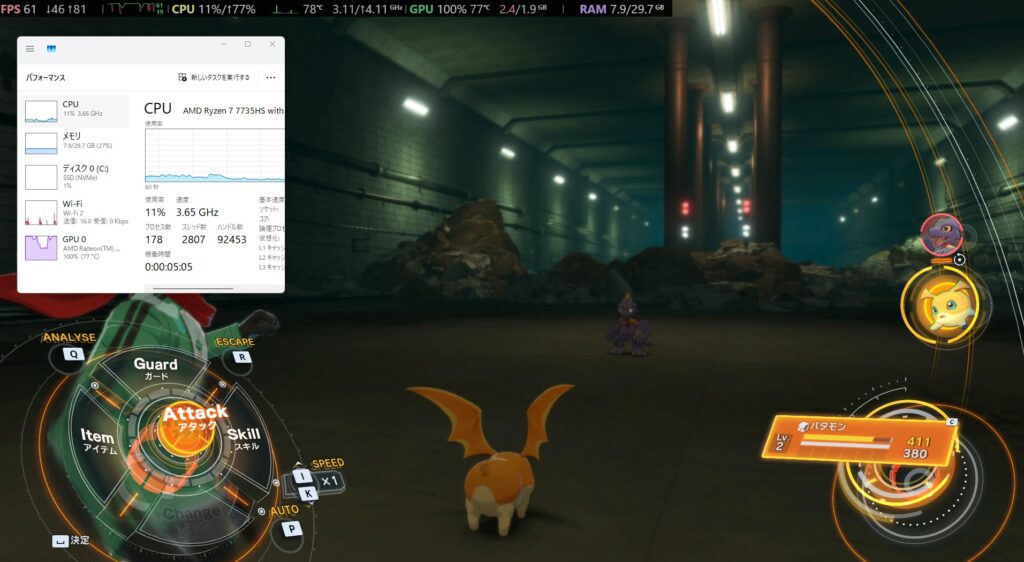Choose Change in the battle command wheel
1024x562 pixels.
pyautogui.click(x=191, y=517)
